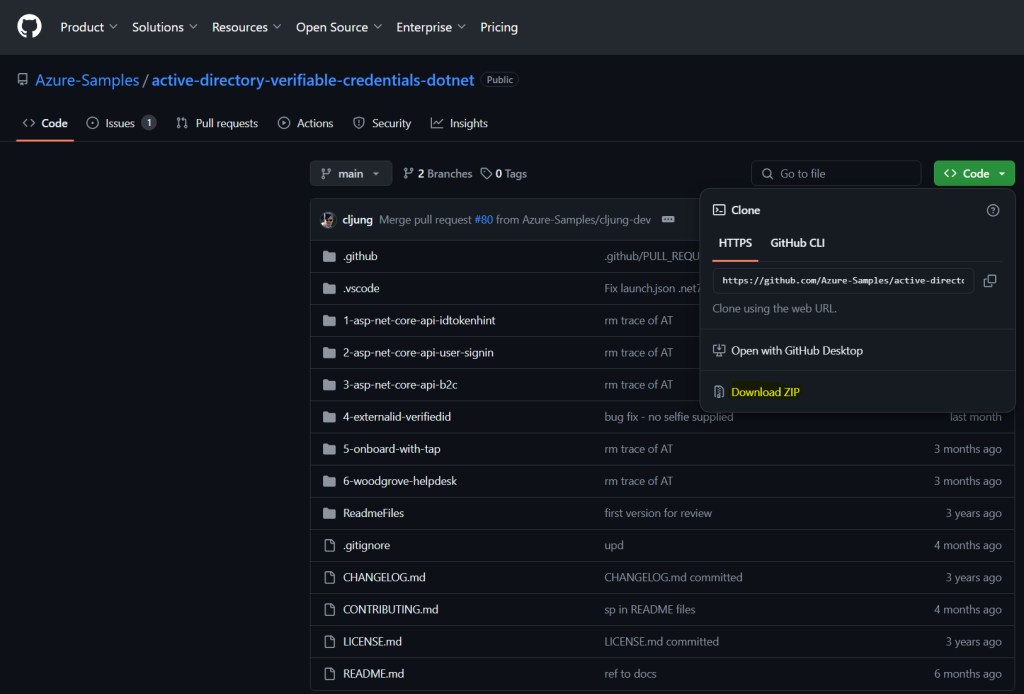This screenshot has width=1024, height=694.
Task: Click the README.md file icon
Action: [330, 674]
